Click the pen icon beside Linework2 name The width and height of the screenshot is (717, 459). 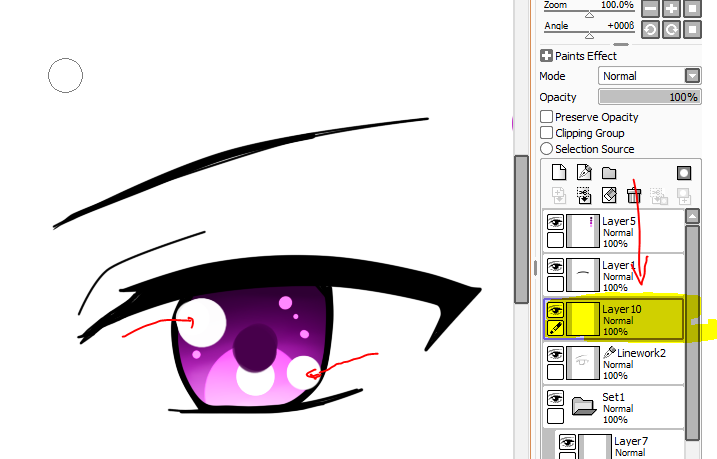pos(609,352)
